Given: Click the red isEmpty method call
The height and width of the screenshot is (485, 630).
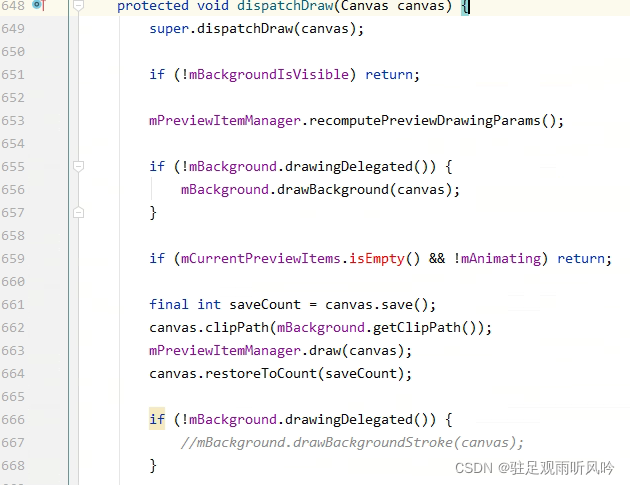Looking at the screenshot, I should (x=376, y=258).
